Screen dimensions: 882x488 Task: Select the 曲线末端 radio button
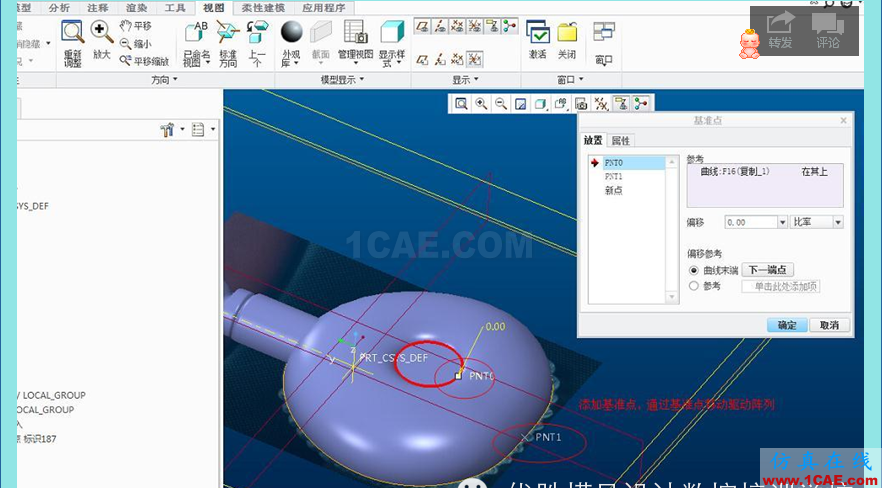pos(695,270)
